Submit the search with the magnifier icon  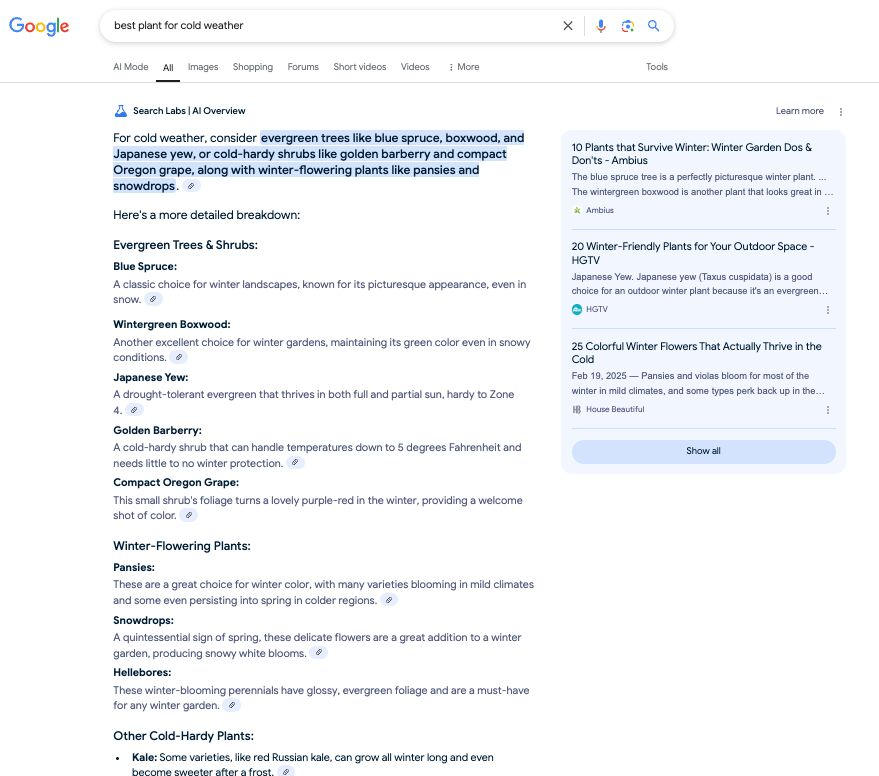[653, 26]
